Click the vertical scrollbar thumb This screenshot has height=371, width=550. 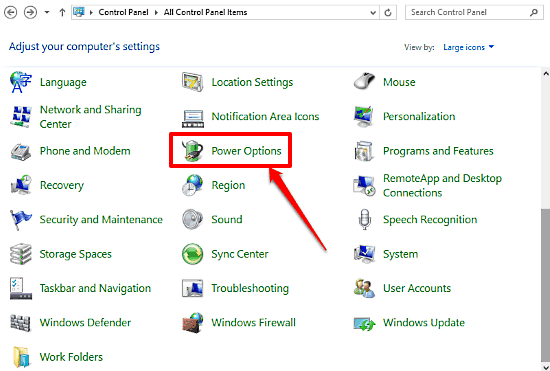546,284
